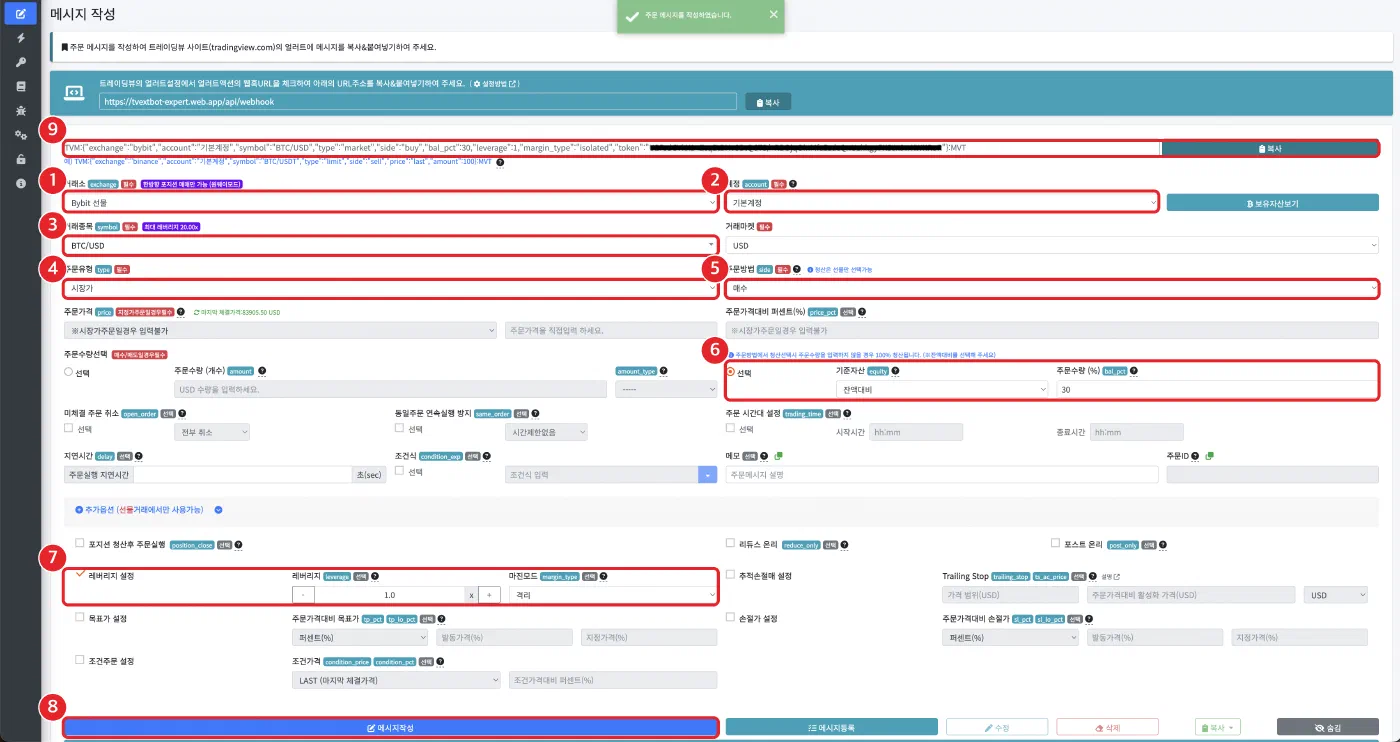Open the info circle sidebar icon
The height and width of the screenshot is (742, 1400).
click(x=21, y=183)
